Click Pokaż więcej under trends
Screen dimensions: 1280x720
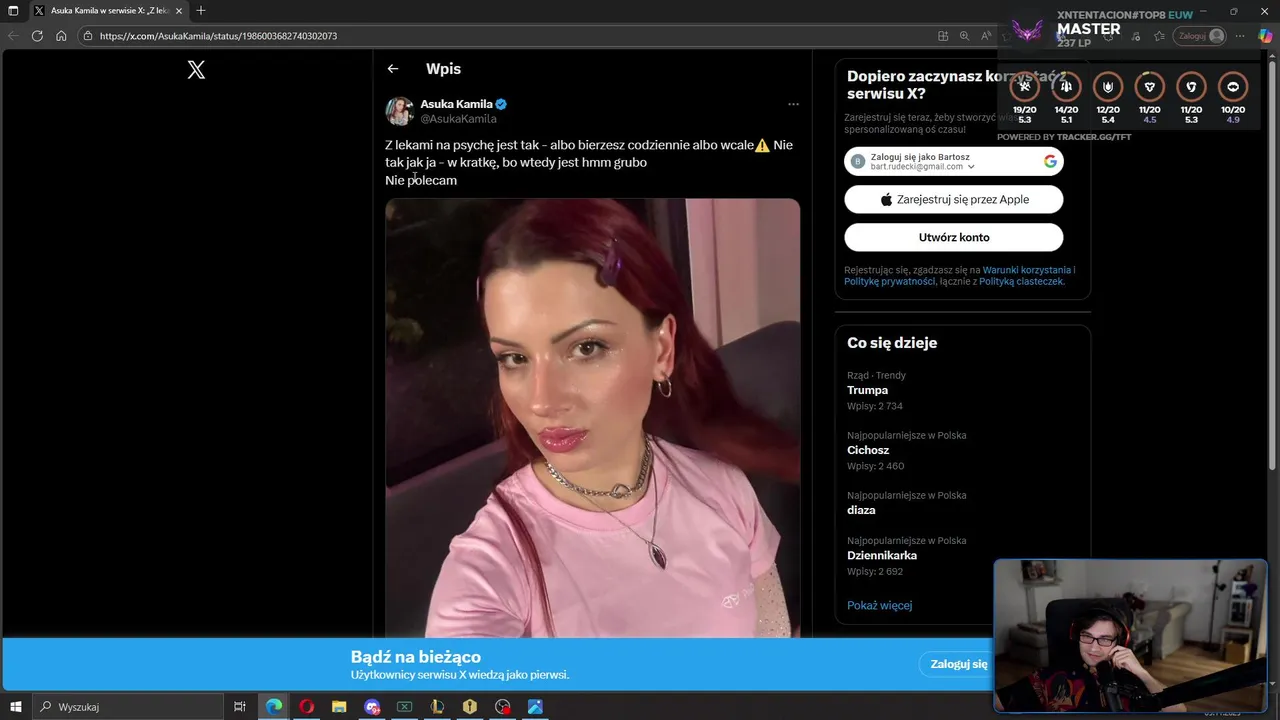coord(879,605)
